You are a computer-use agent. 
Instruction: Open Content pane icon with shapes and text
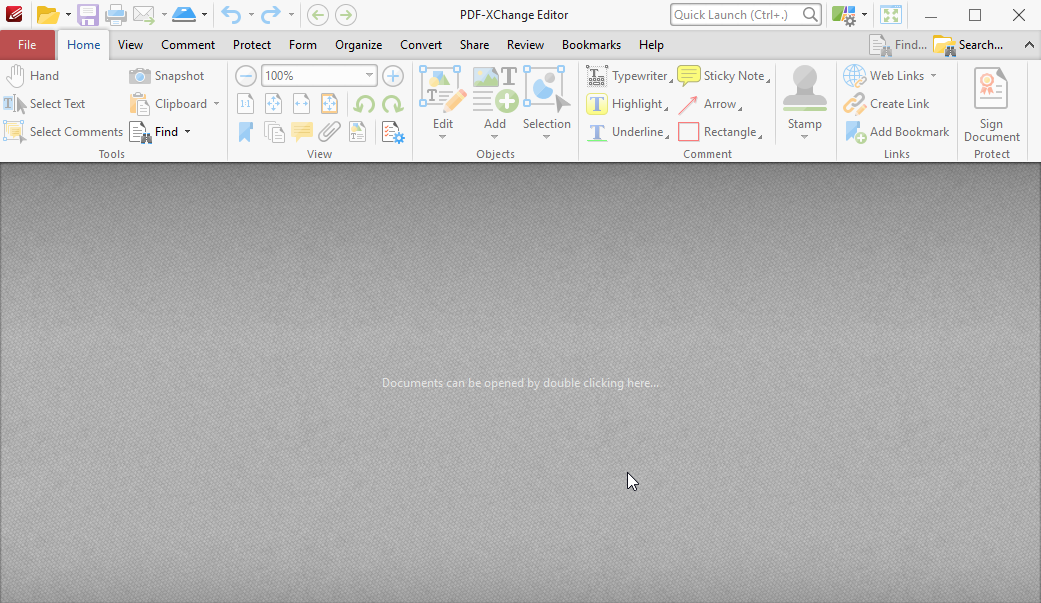(x=358, y=132)
